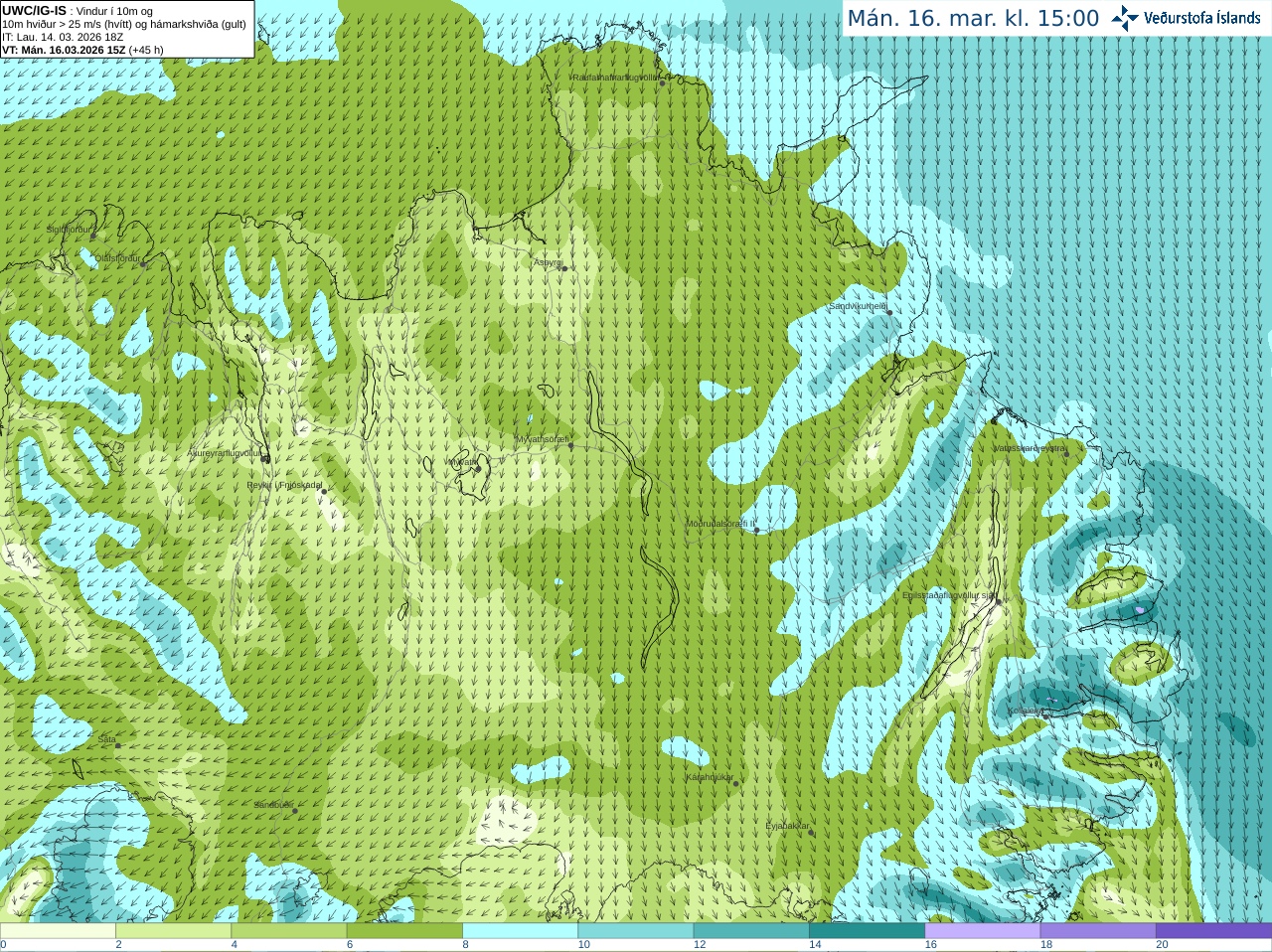This screenshot has width=1272, height=952.
Task: Click the date header Mán. 16. mar. kl. 15:00
Action: tap(973, 19)
